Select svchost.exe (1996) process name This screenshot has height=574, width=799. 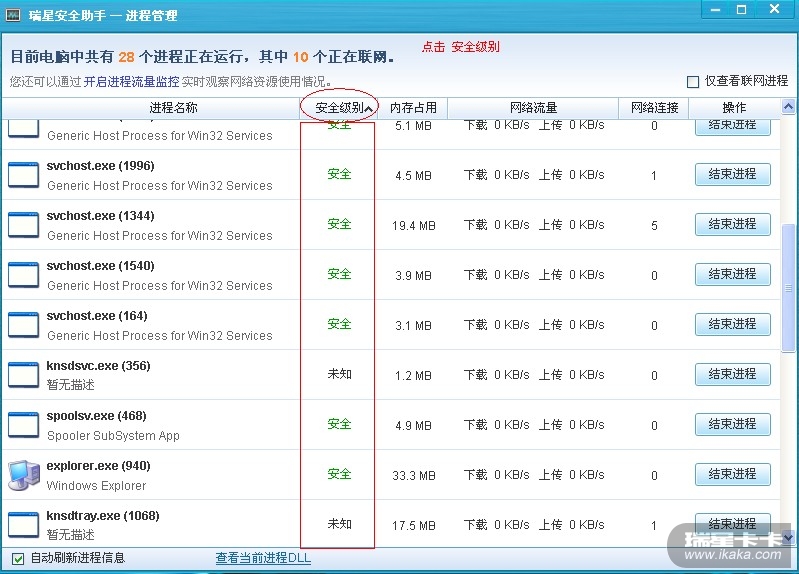(100, 166)
